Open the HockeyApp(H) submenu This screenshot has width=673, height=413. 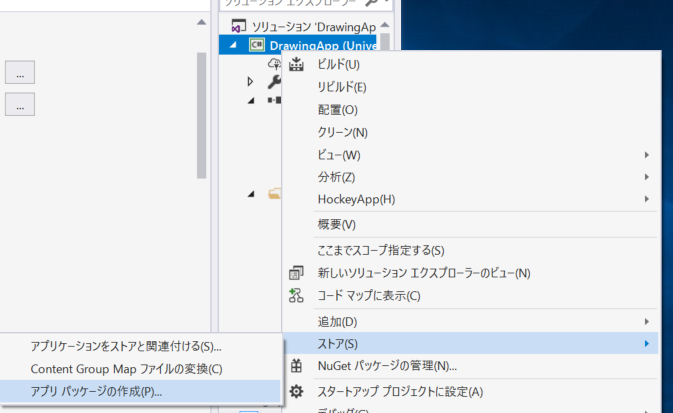[x=471, y=199]
